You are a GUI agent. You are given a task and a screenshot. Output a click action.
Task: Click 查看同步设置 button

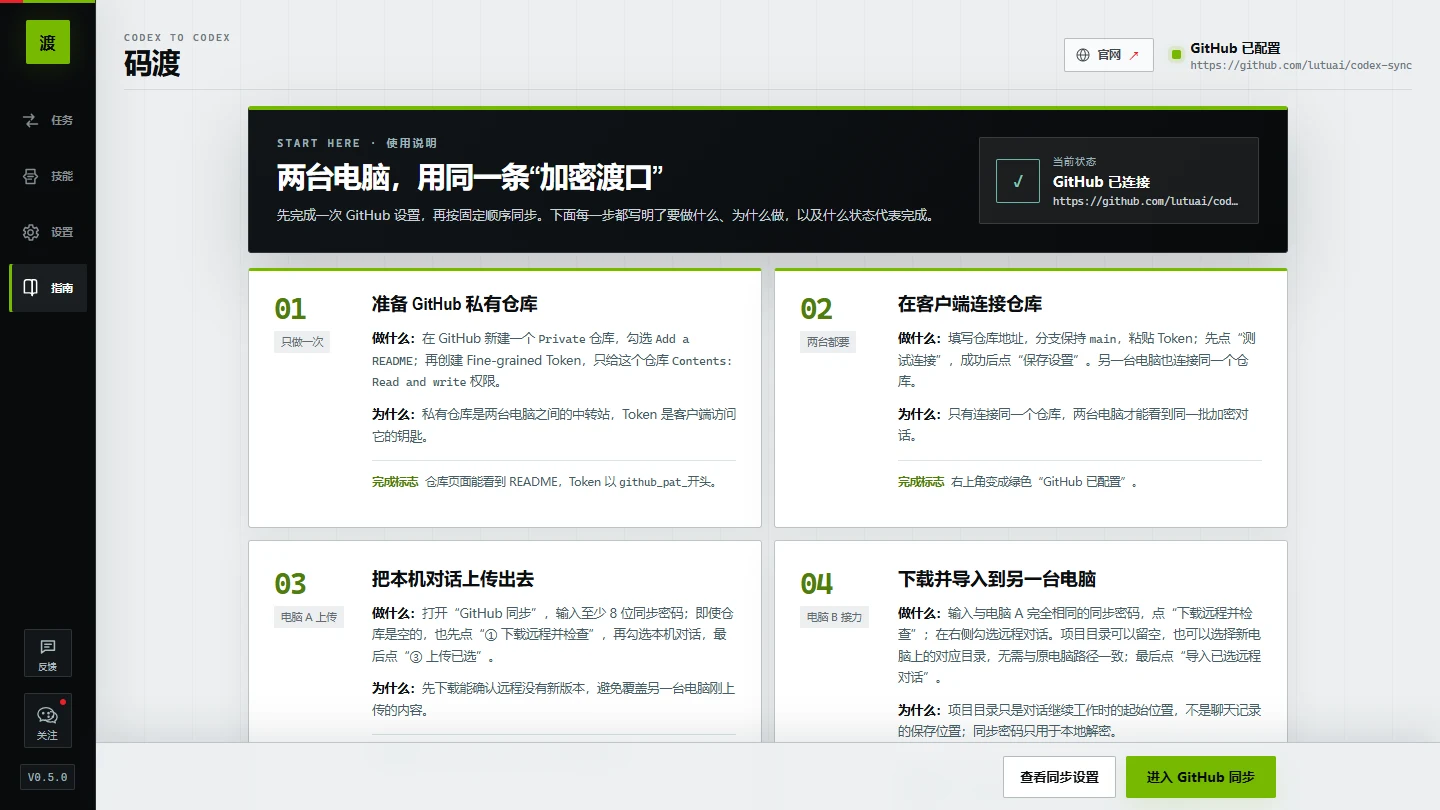tap(1059, 777)
